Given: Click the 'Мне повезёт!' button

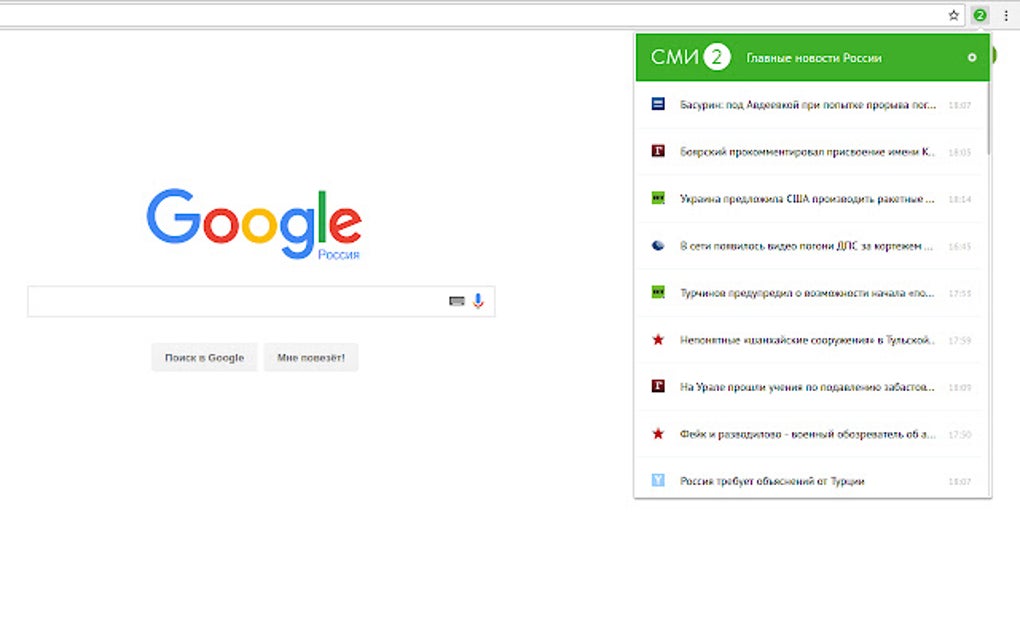Looking at the screenshot, I should (x=311, y=358).
